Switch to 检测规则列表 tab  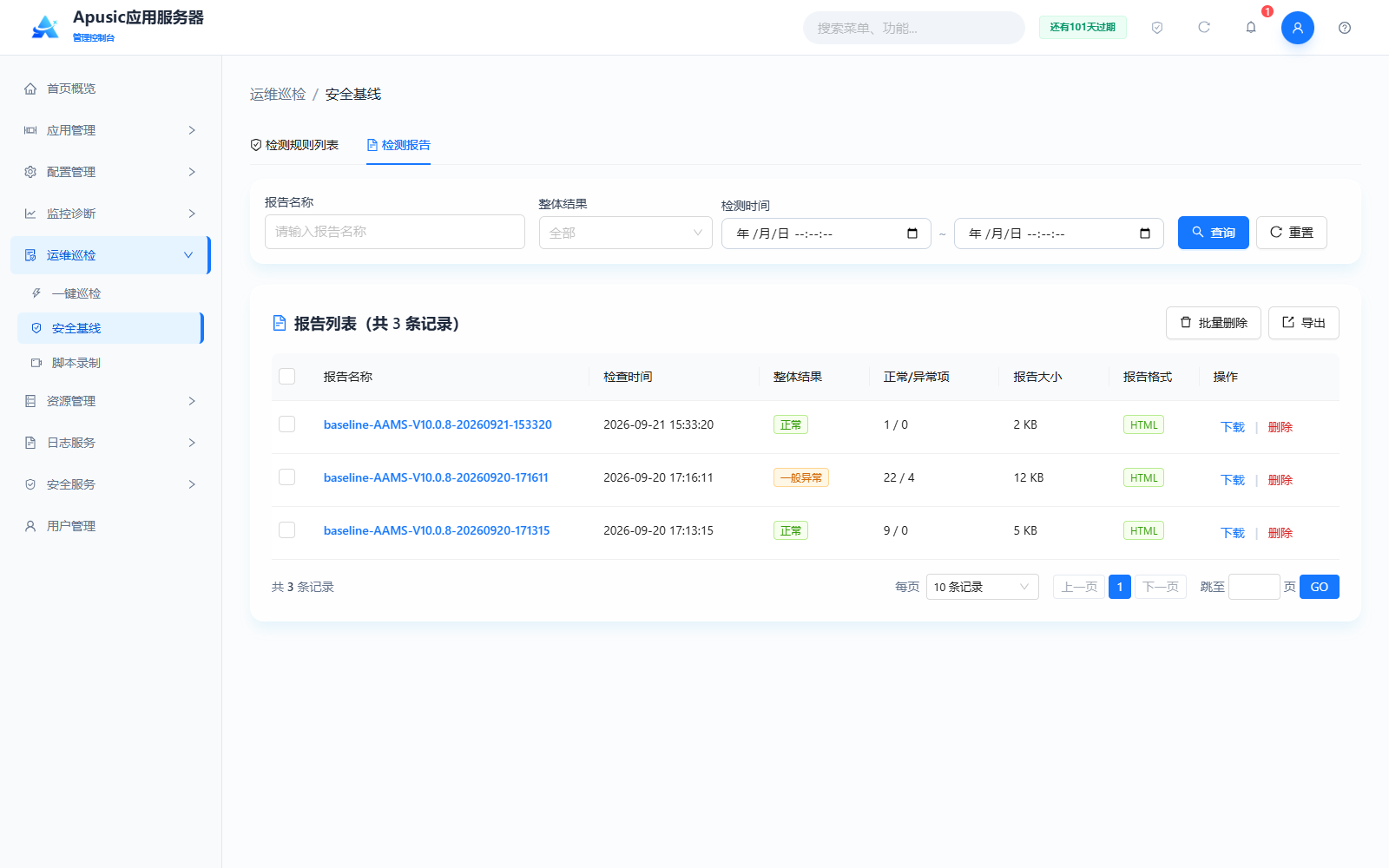click(x=294, y=145)
